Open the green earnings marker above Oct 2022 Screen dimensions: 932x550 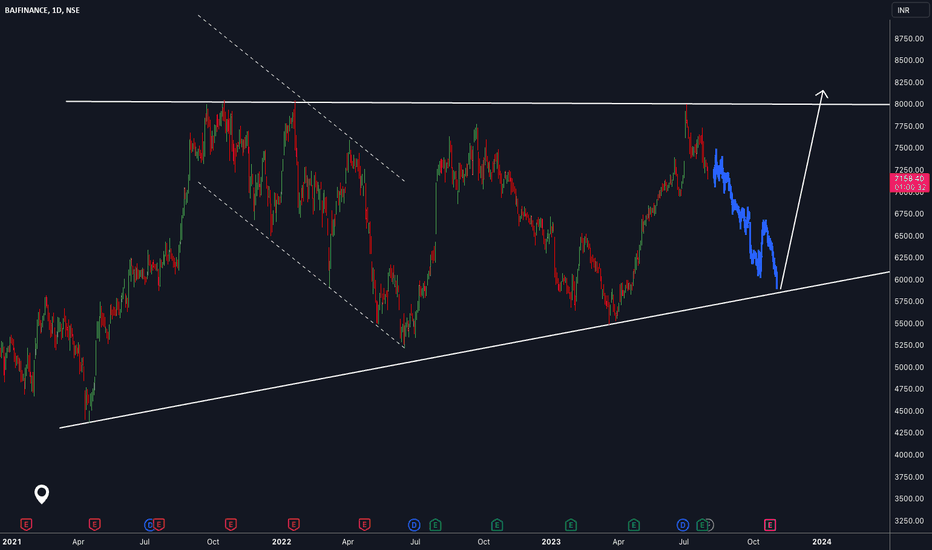click(497, 525)
